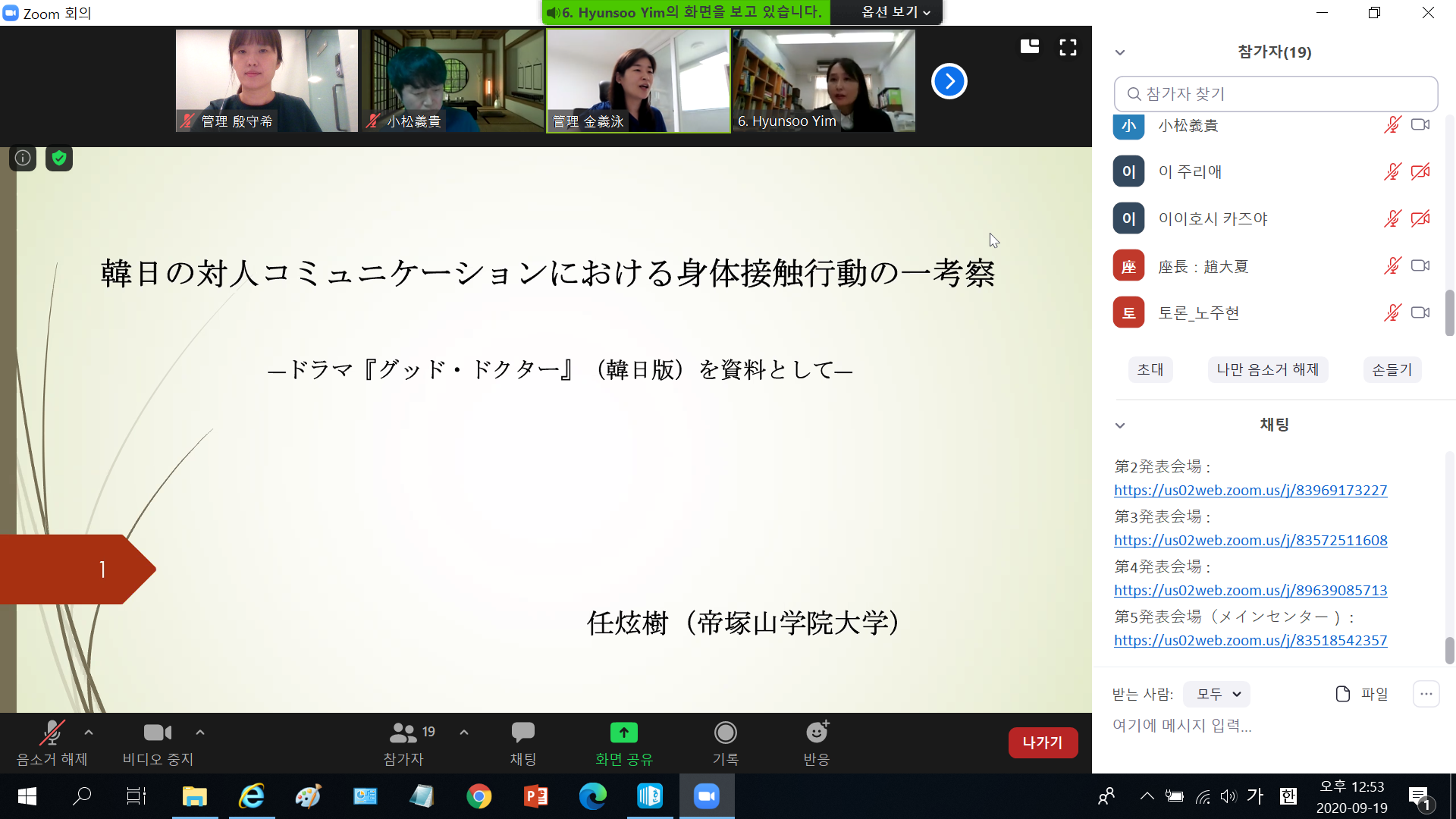Click the Raise Hand (손들기) button

pyautogui.click(x=1392, y=369)
